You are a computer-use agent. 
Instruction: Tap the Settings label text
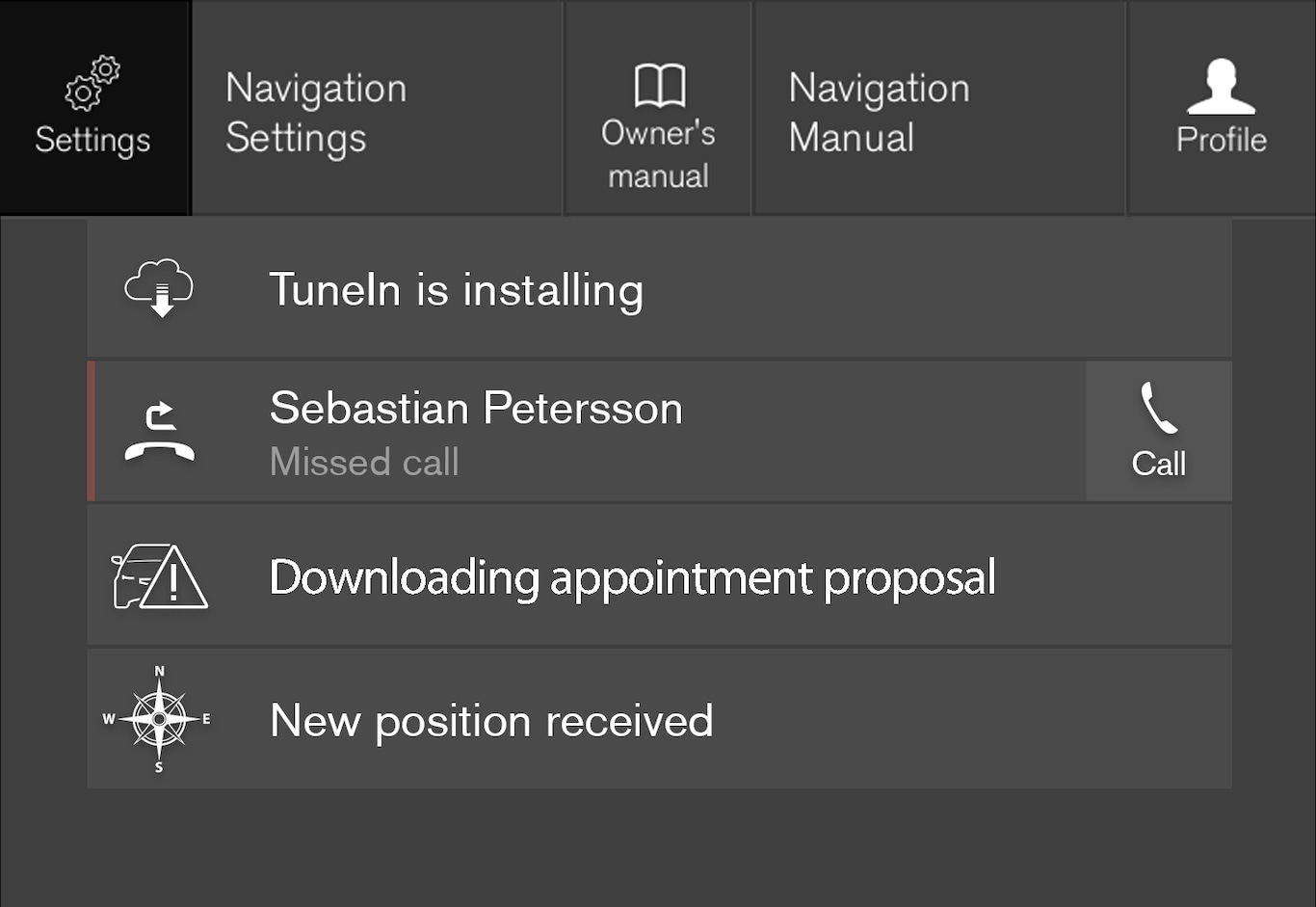[x=92, y=141]
